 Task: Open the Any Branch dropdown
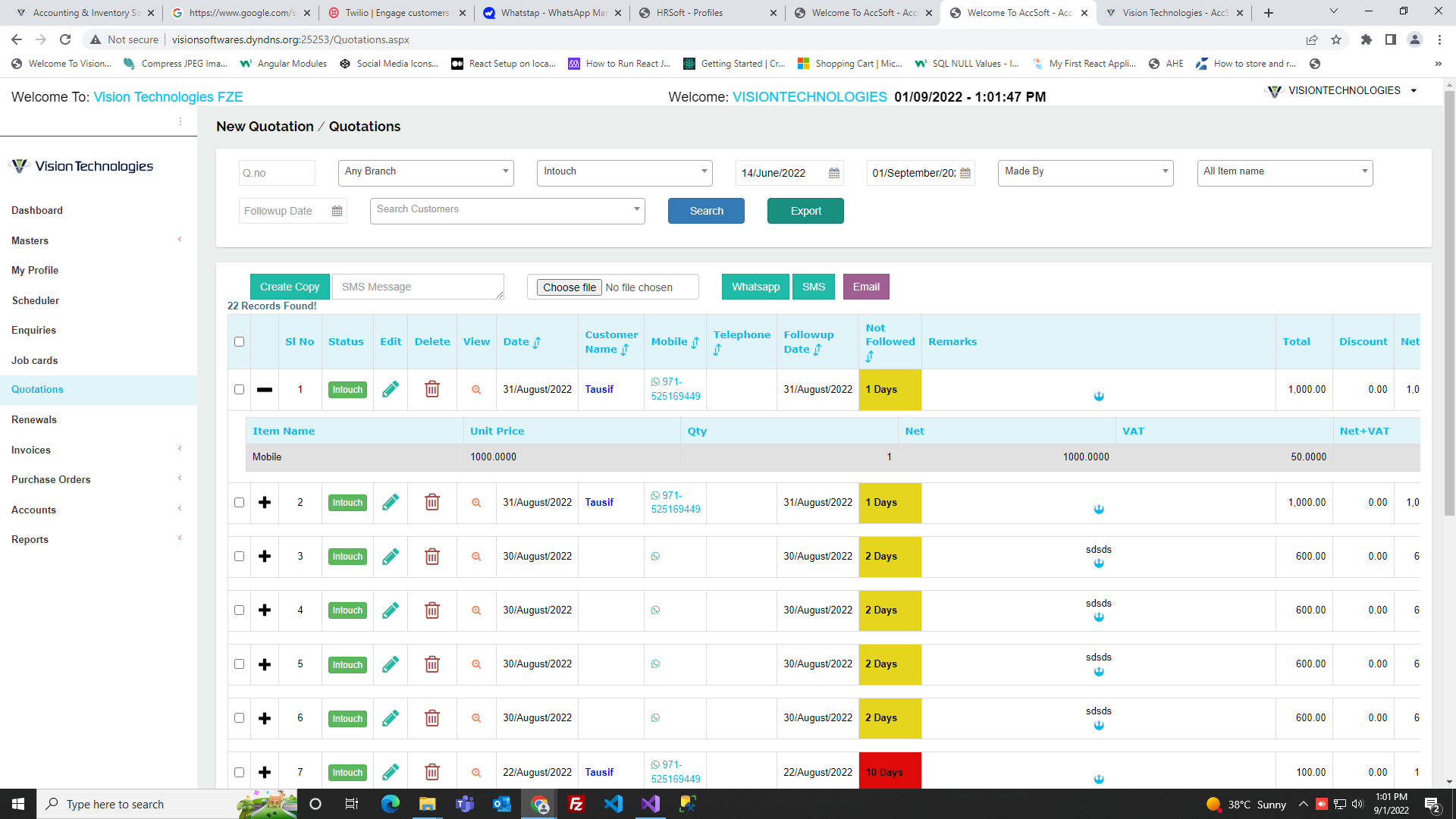coord(425,172)
